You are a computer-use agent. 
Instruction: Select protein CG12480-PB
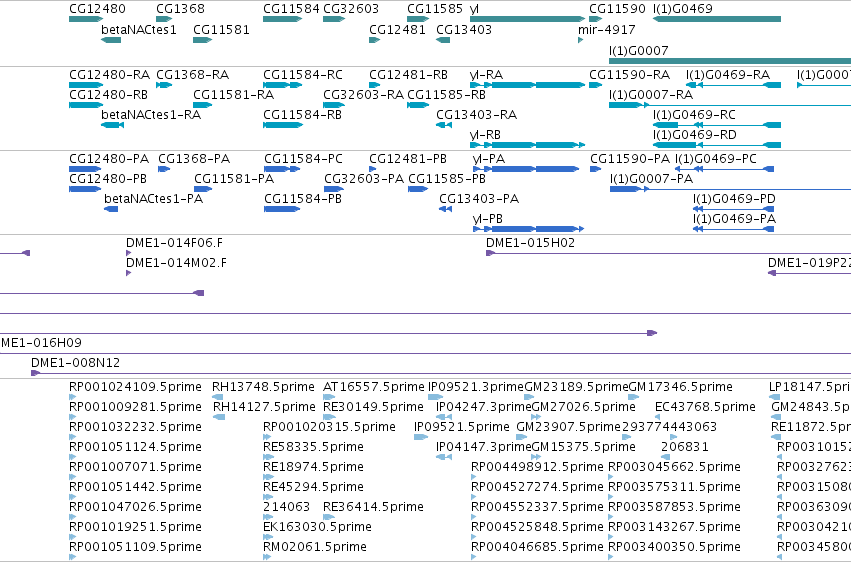[x=108, y=178]
